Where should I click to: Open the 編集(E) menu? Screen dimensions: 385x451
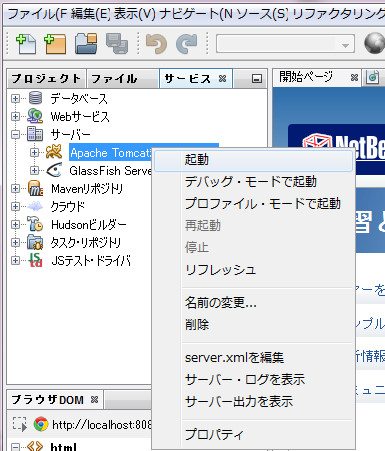(90, 14)
